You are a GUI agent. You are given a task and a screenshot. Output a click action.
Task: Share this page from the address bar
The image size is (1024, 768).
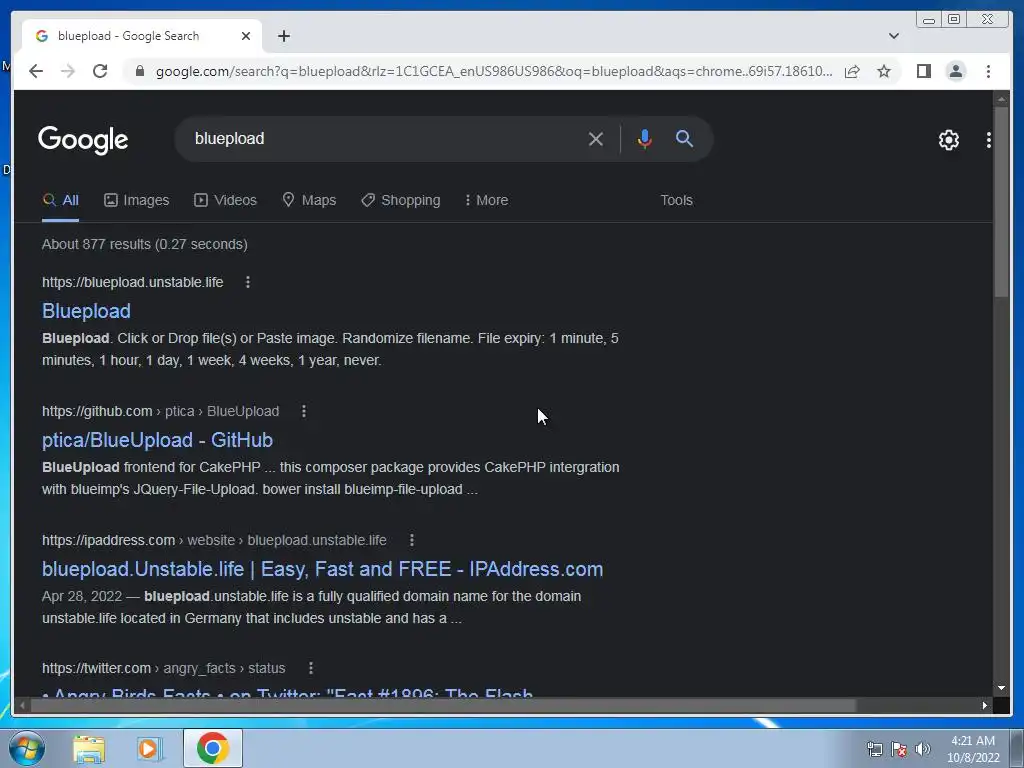point(852,71)
